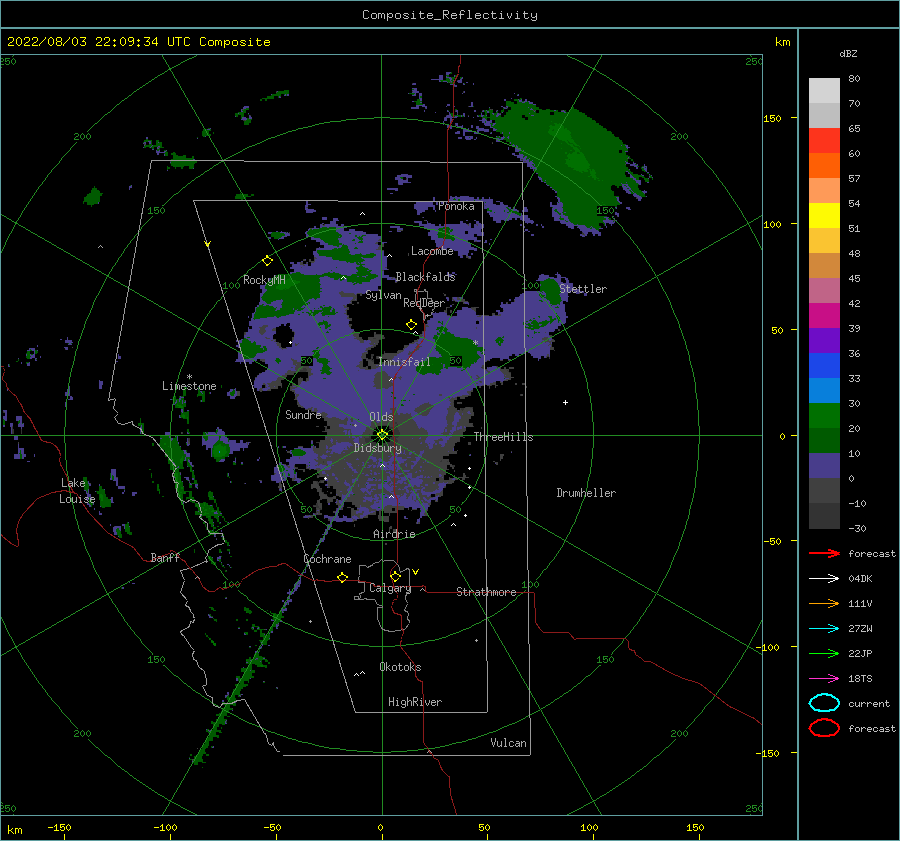Click the 150 tick on the right axis
Image resolution: width=900 pixels, height=841 pixels.
pos(772,118)
